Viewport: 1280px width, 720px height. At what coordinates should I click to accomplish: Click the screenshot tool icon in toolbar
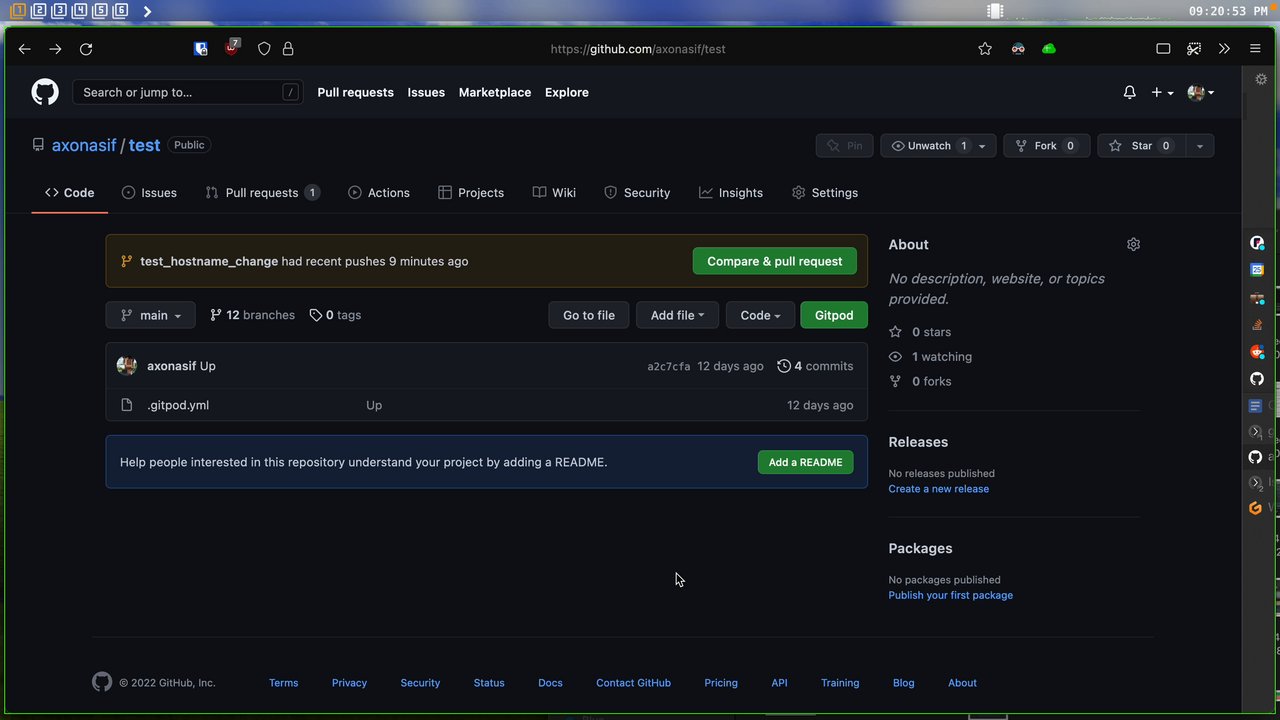point(1194,49)
